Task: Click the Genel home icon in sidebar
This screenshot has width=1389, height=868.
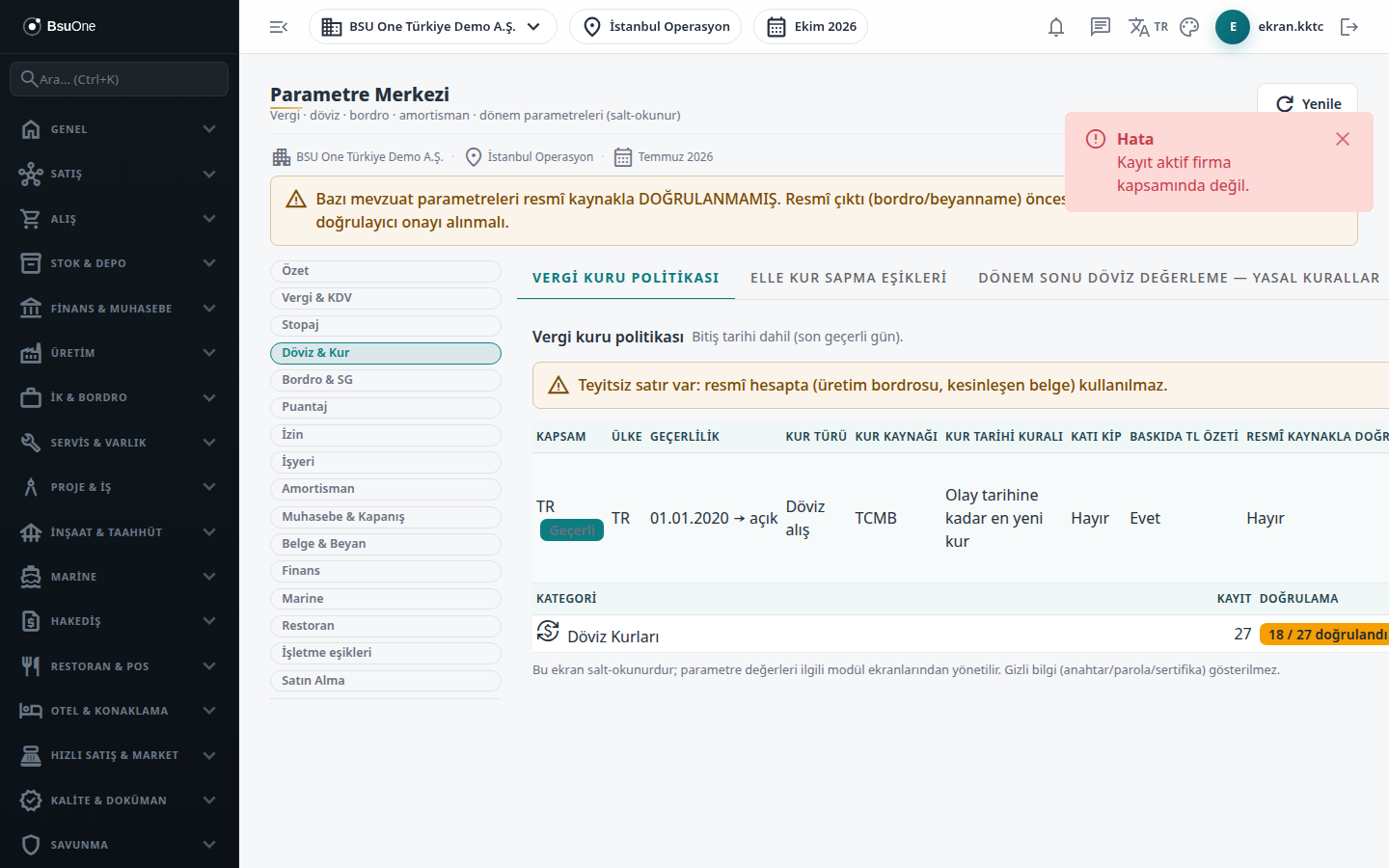Action: click(x=31, y=129)
